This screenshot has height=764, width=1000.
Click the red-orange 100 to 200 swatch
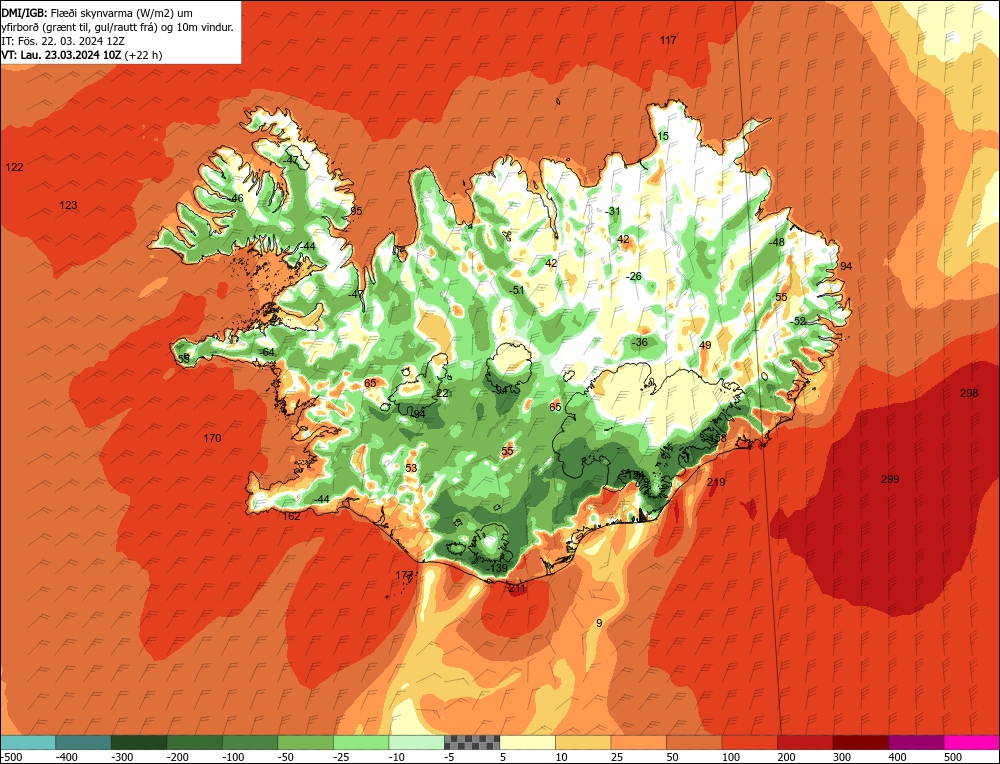click(x=749, y=742)
